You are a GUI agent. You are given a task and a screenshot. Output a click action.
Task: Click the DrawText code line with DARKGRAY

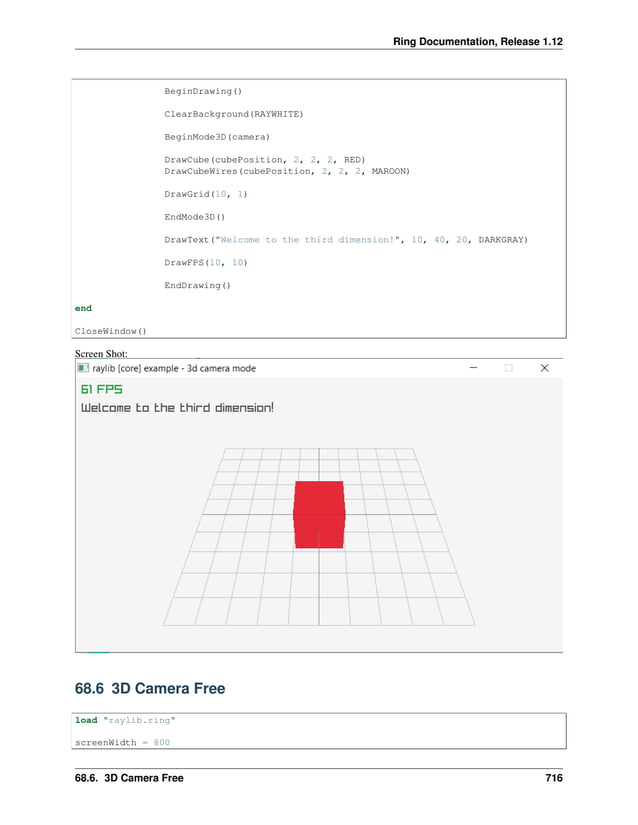[x=346, y=239]
